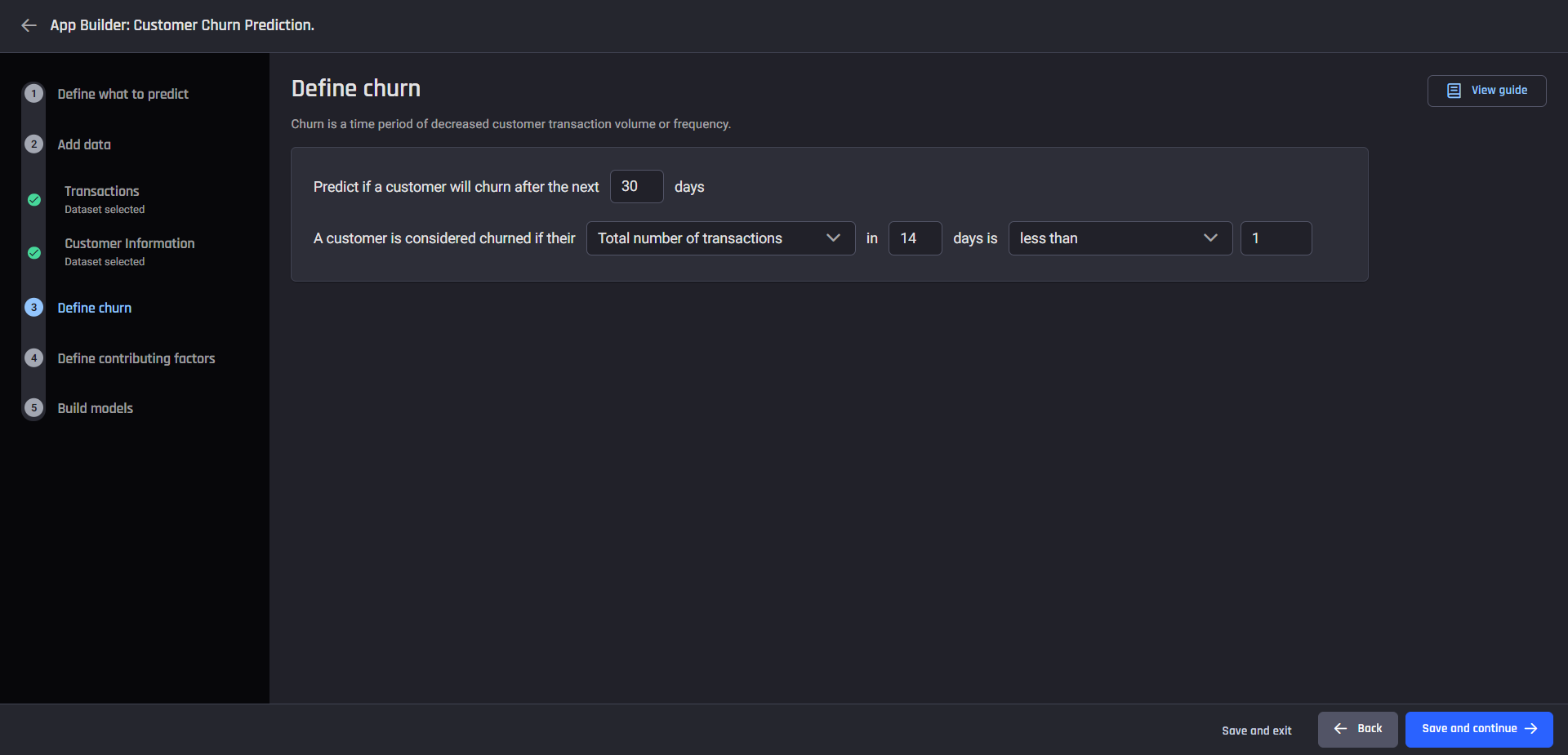
Task: Click the Define churn heading
Action: [x=356, y=88]
